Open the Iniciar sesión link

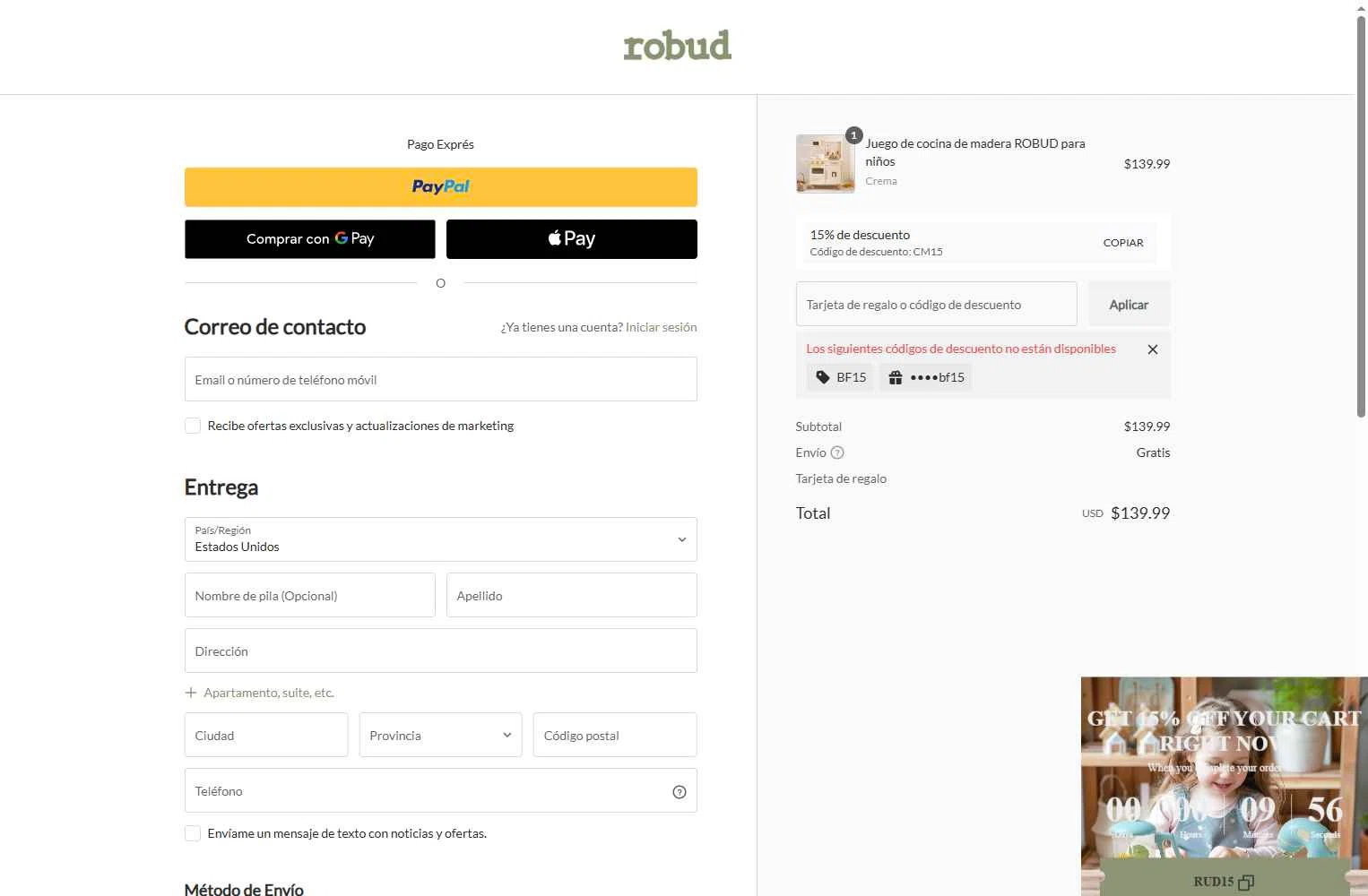pos(661,327)
